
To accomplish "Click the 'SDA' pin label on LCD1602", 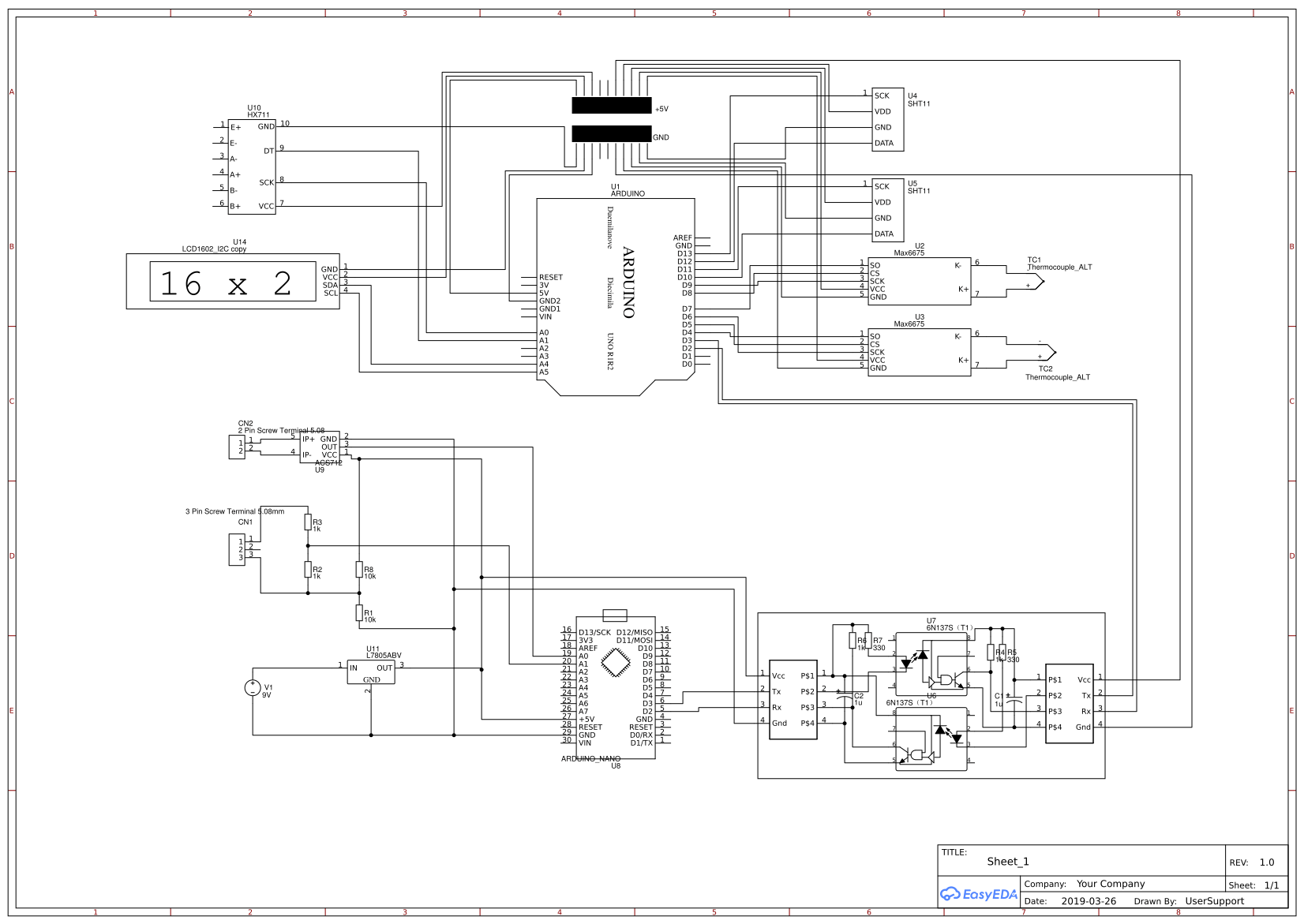I will [x=330, y=285].
